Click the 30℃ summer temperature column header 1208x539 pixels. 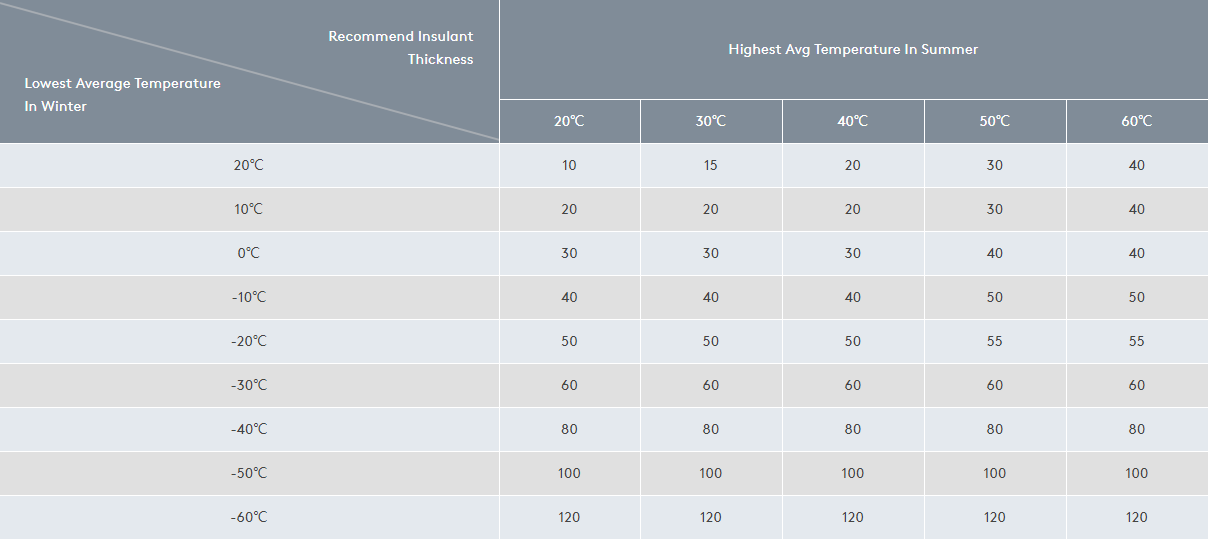point(711,121)
